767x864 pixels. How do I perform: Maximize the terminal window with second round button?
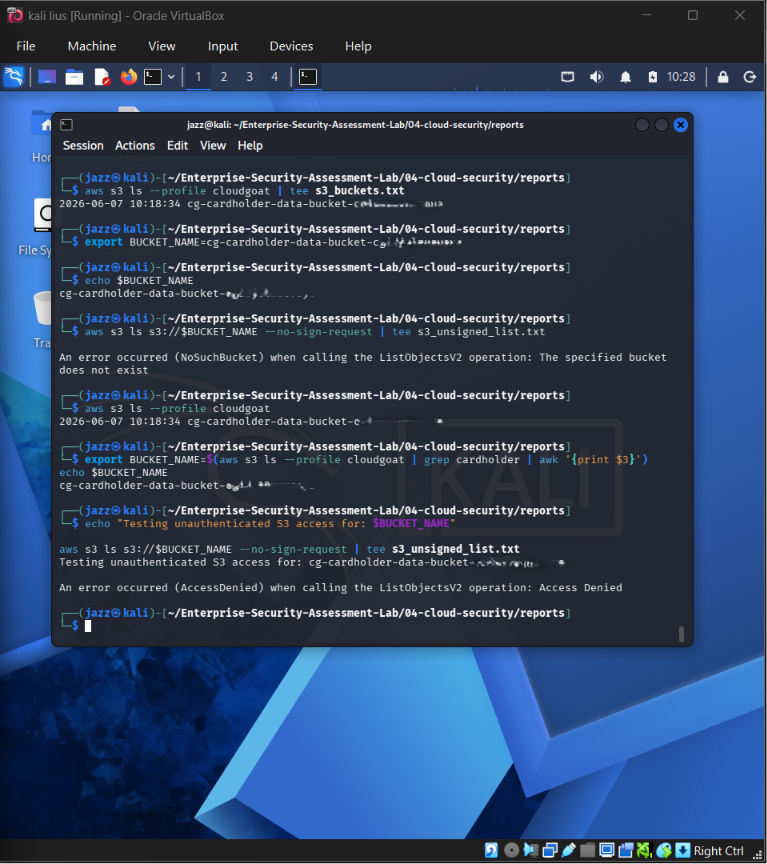661,125
